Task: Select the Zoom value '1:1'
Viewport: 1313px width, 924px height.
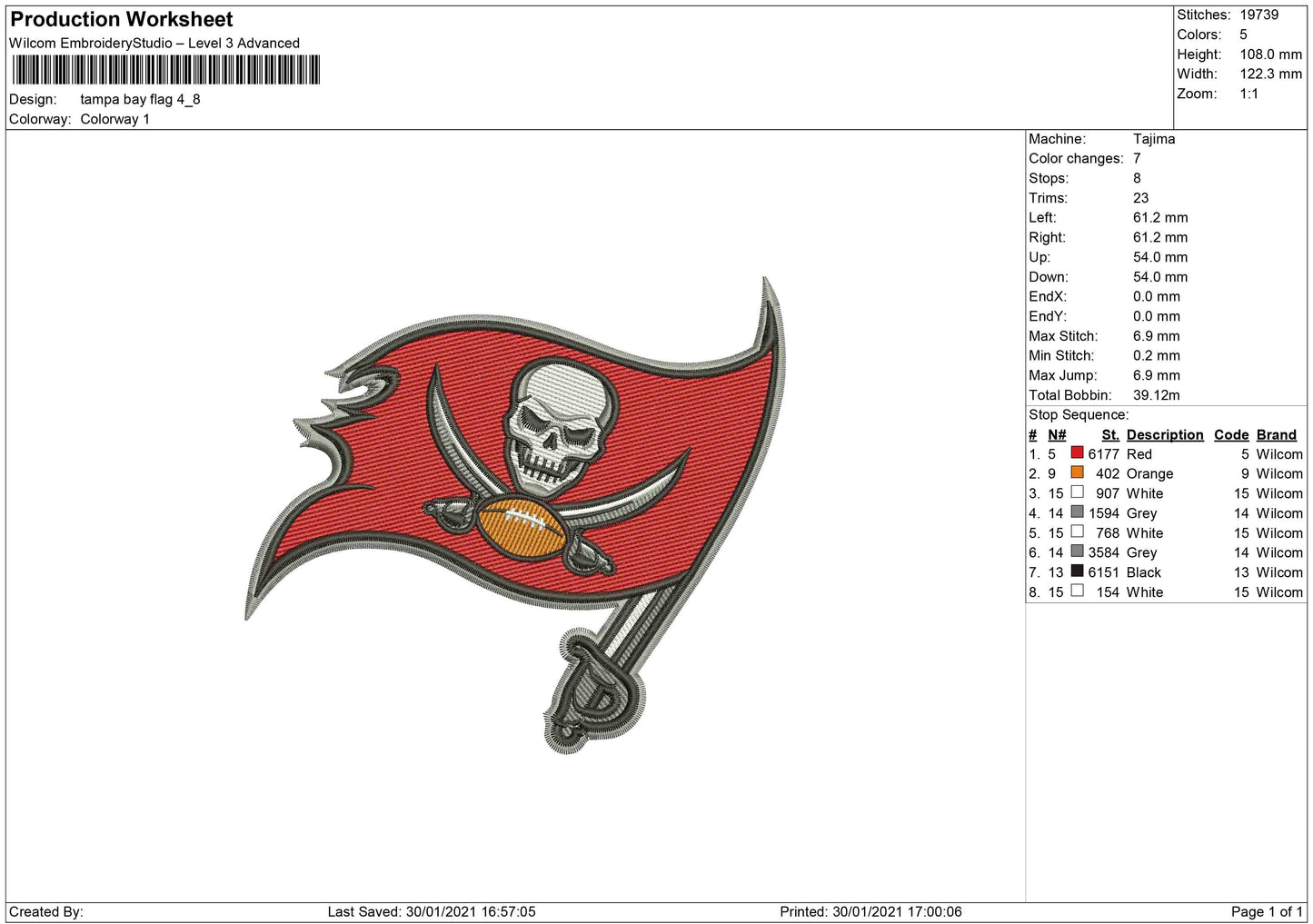Action: 1249,94
